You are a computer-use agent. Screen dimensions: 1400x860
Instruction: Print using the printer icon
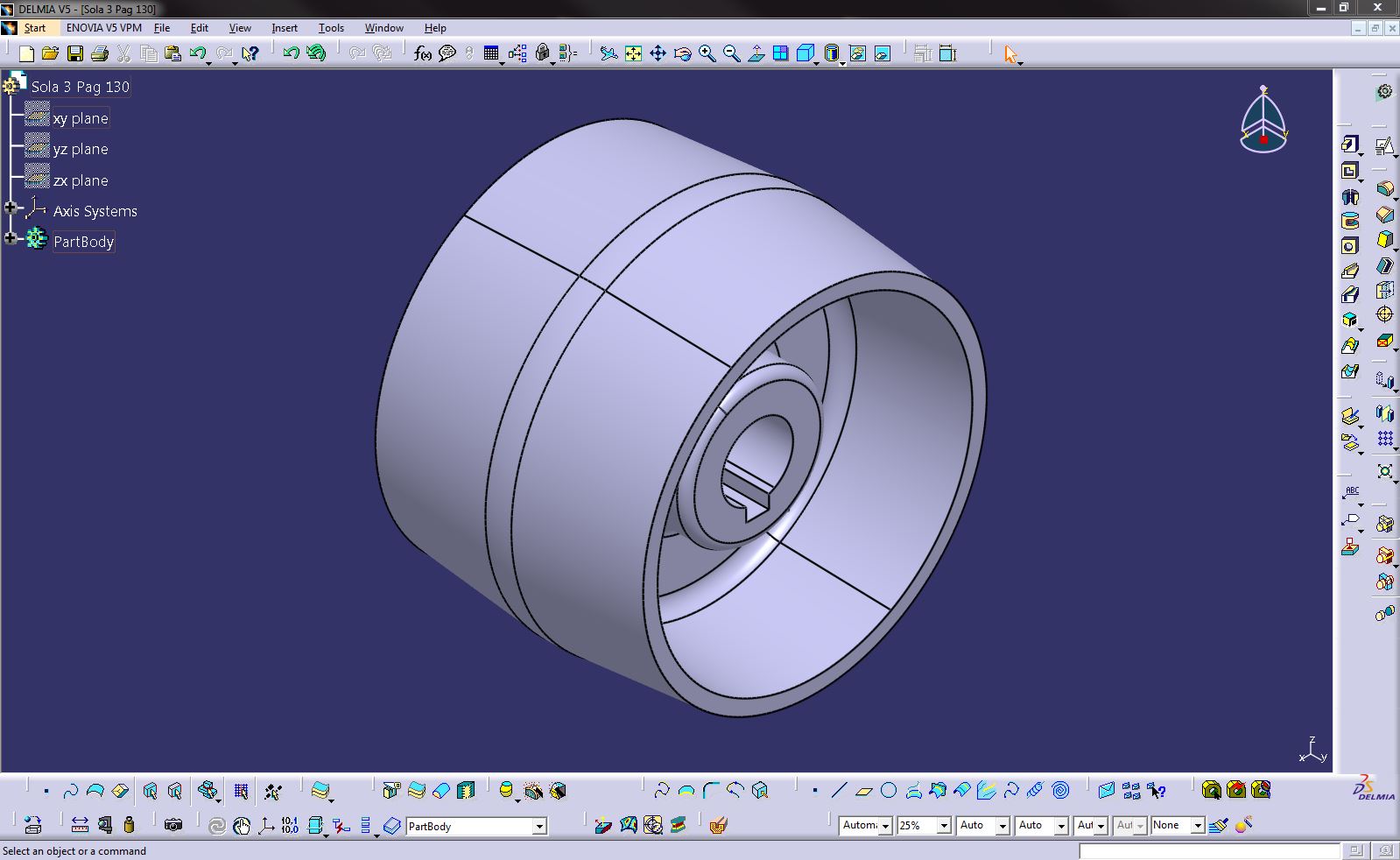[x=100, y=53]
